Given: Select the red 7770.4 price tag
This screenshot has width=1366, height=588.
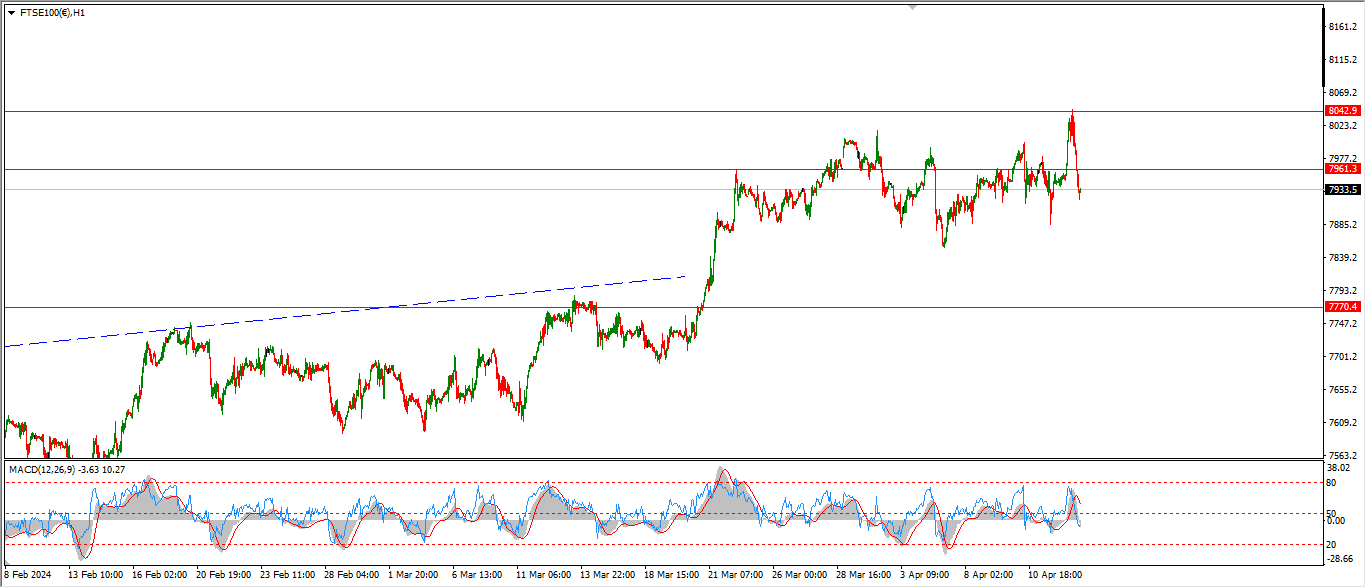Looking at the screenshot, I should [x=1342, y=307].
